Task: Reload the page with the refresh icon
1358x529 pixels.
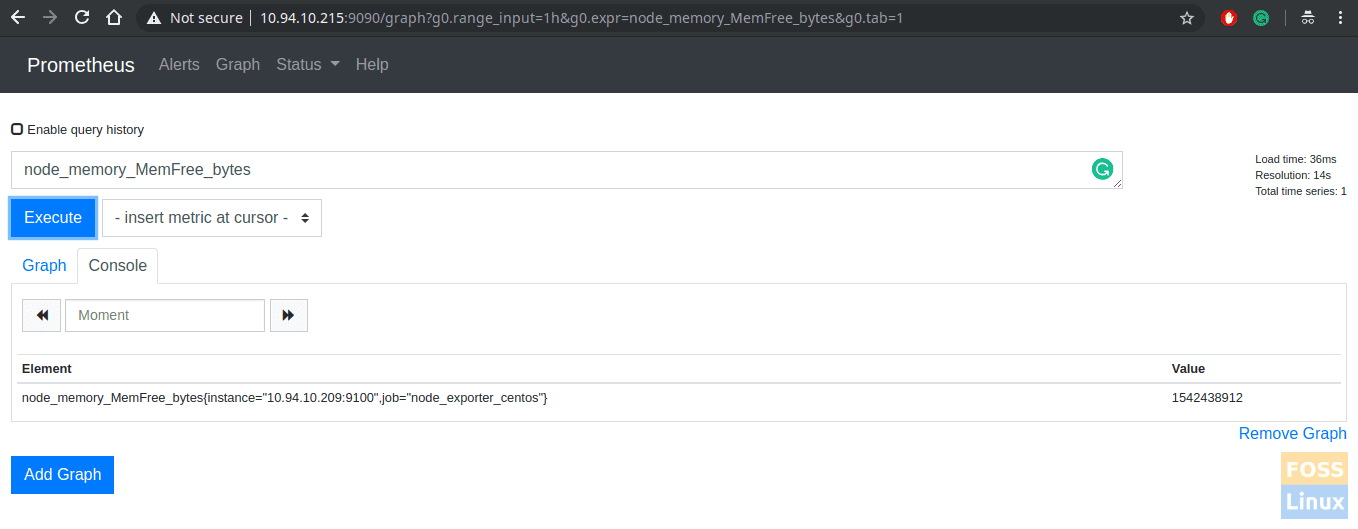Action: (x=82, y=17)
